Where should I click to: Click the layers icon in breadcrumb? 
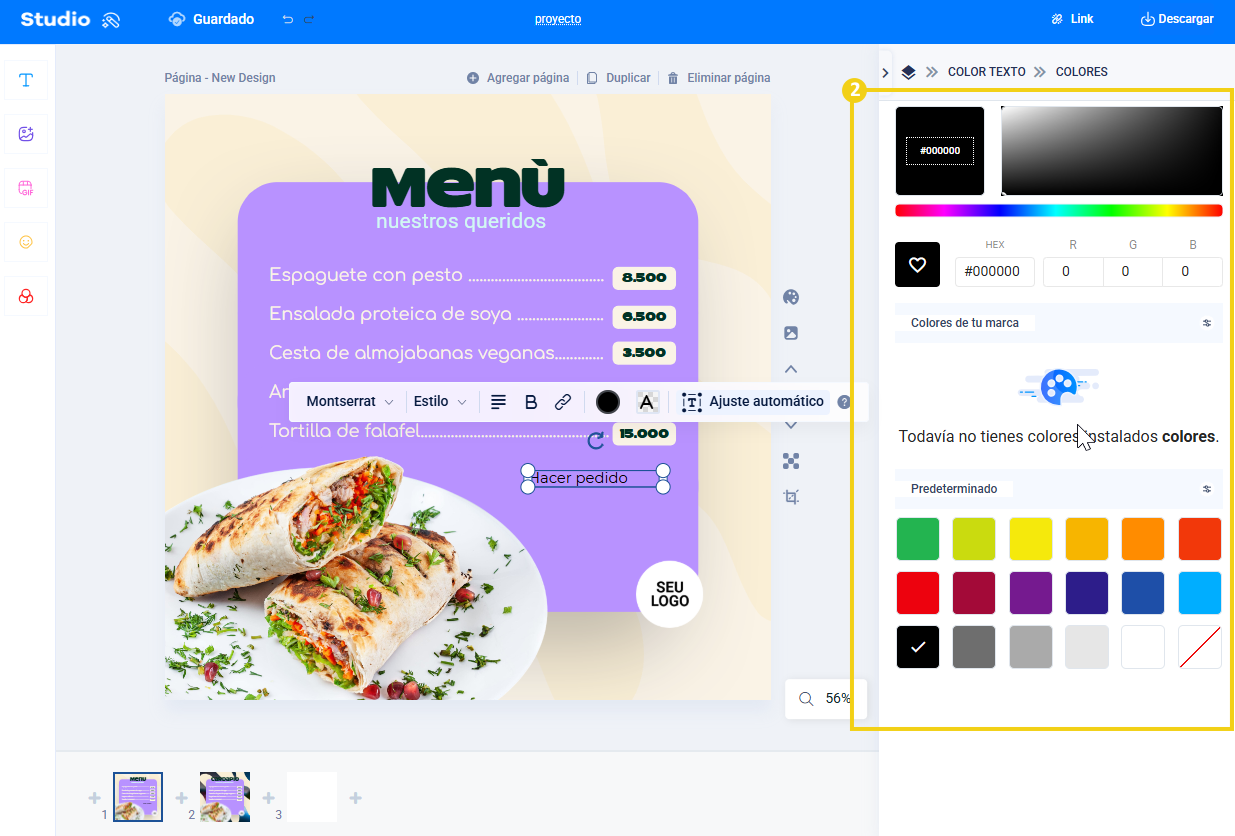(x=908, y=72)
